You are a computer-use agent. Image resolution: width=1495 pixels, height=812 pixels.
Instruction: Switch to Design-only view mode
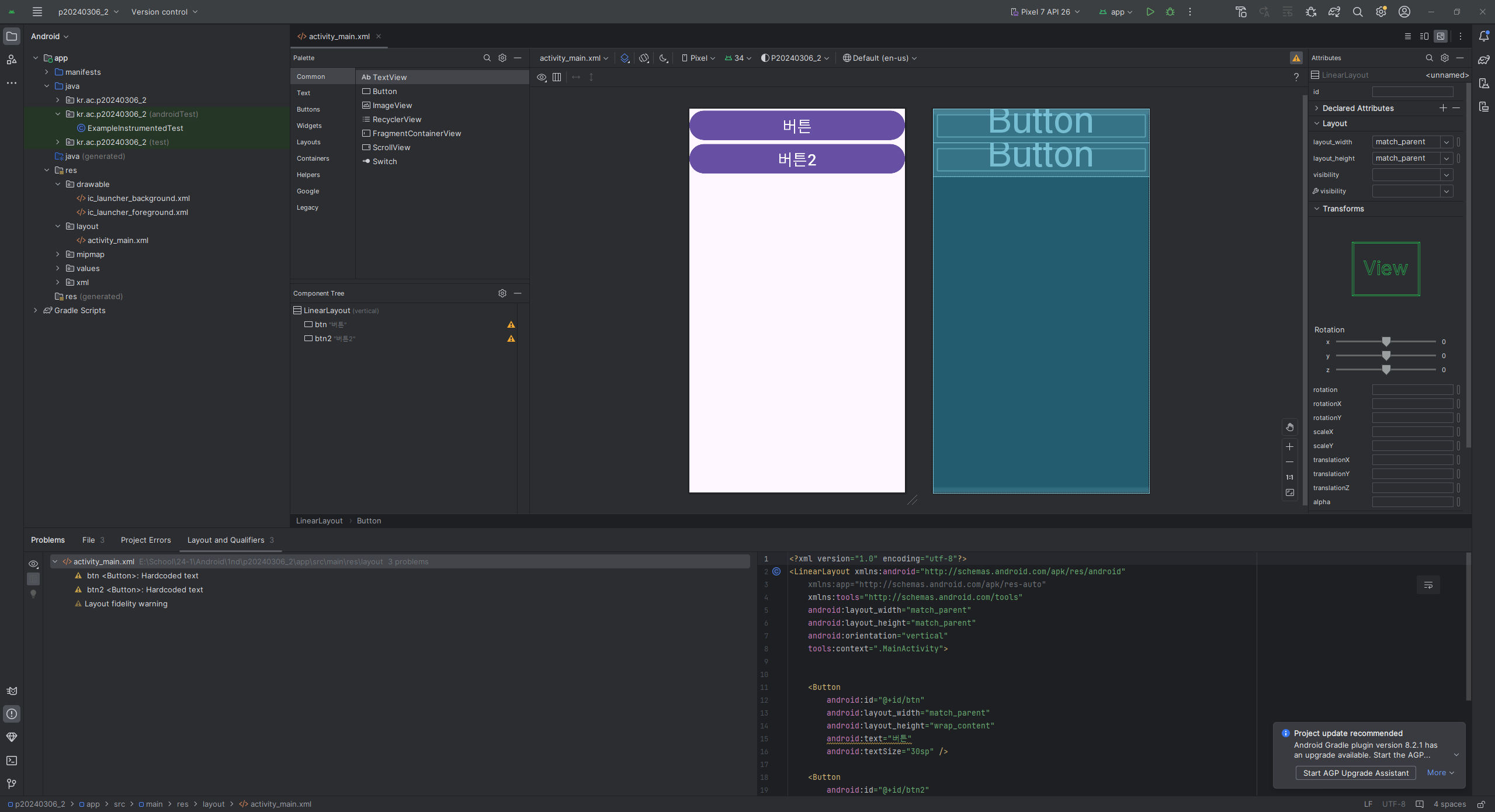coord(1441,36)
